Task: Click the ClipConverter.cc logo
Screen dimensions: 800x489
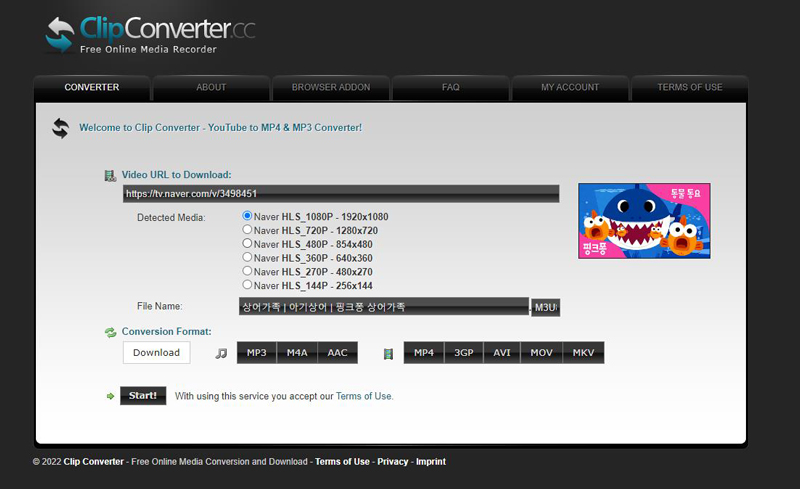Action: coord(151,35)
